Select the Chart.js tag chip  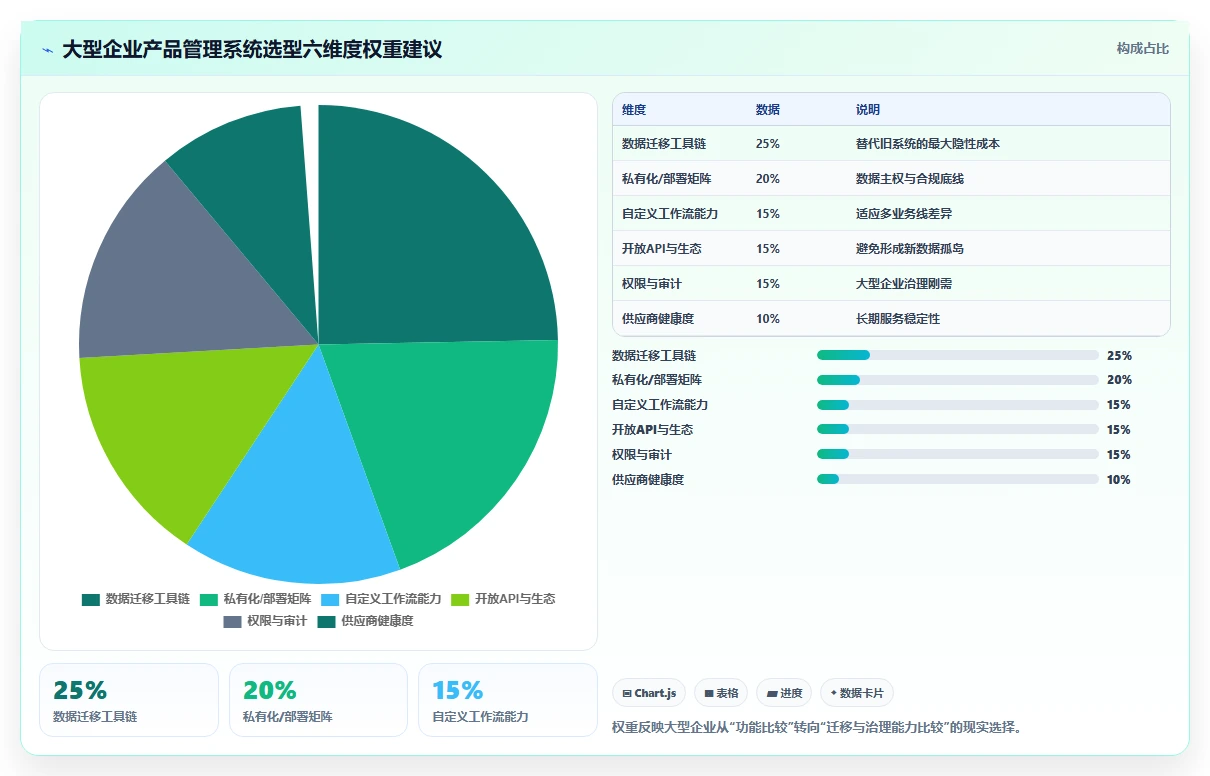tap(649, 693)
